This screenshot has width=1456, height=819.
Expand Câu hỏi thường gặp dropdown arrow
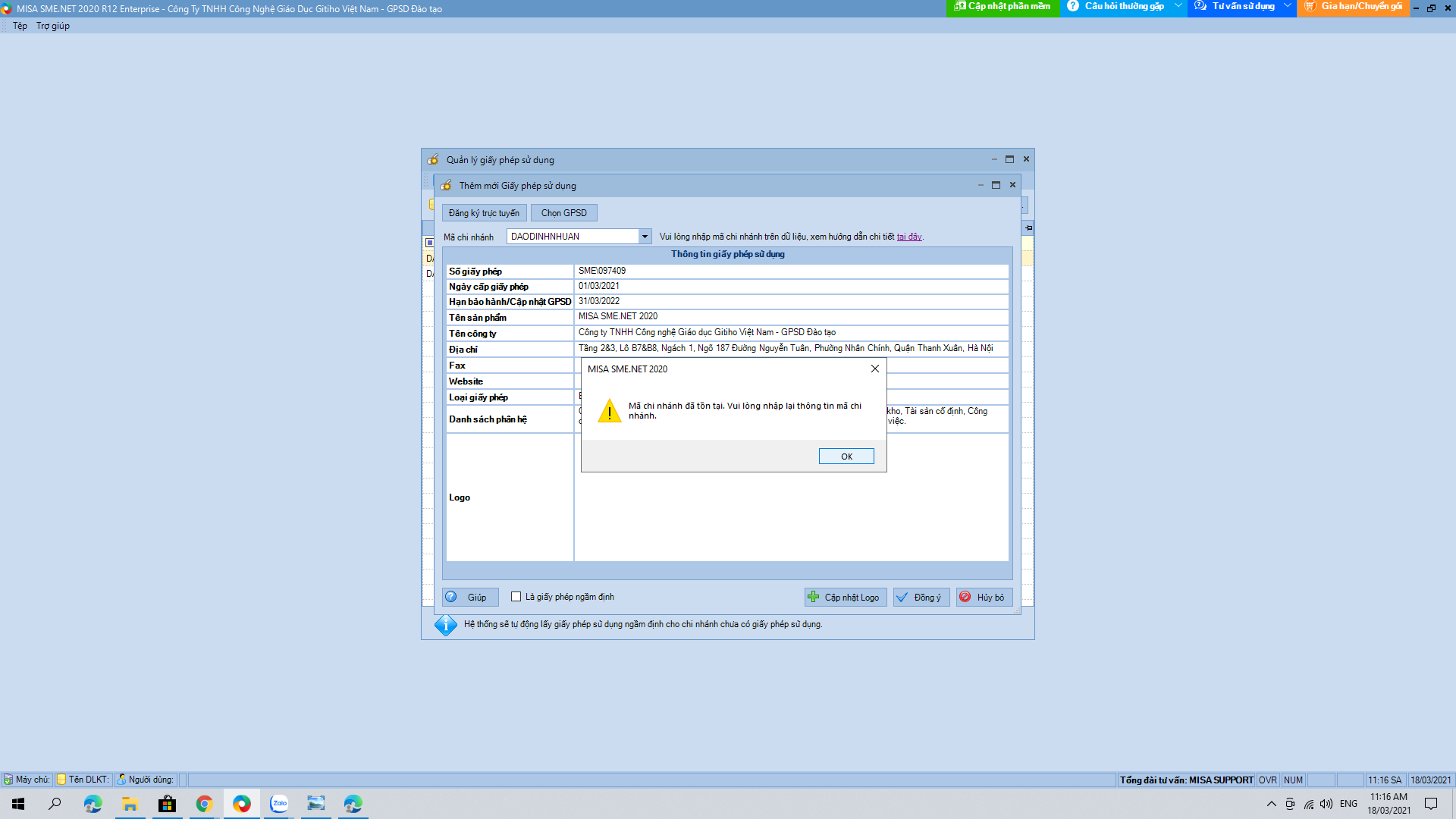pos(1178,6)
